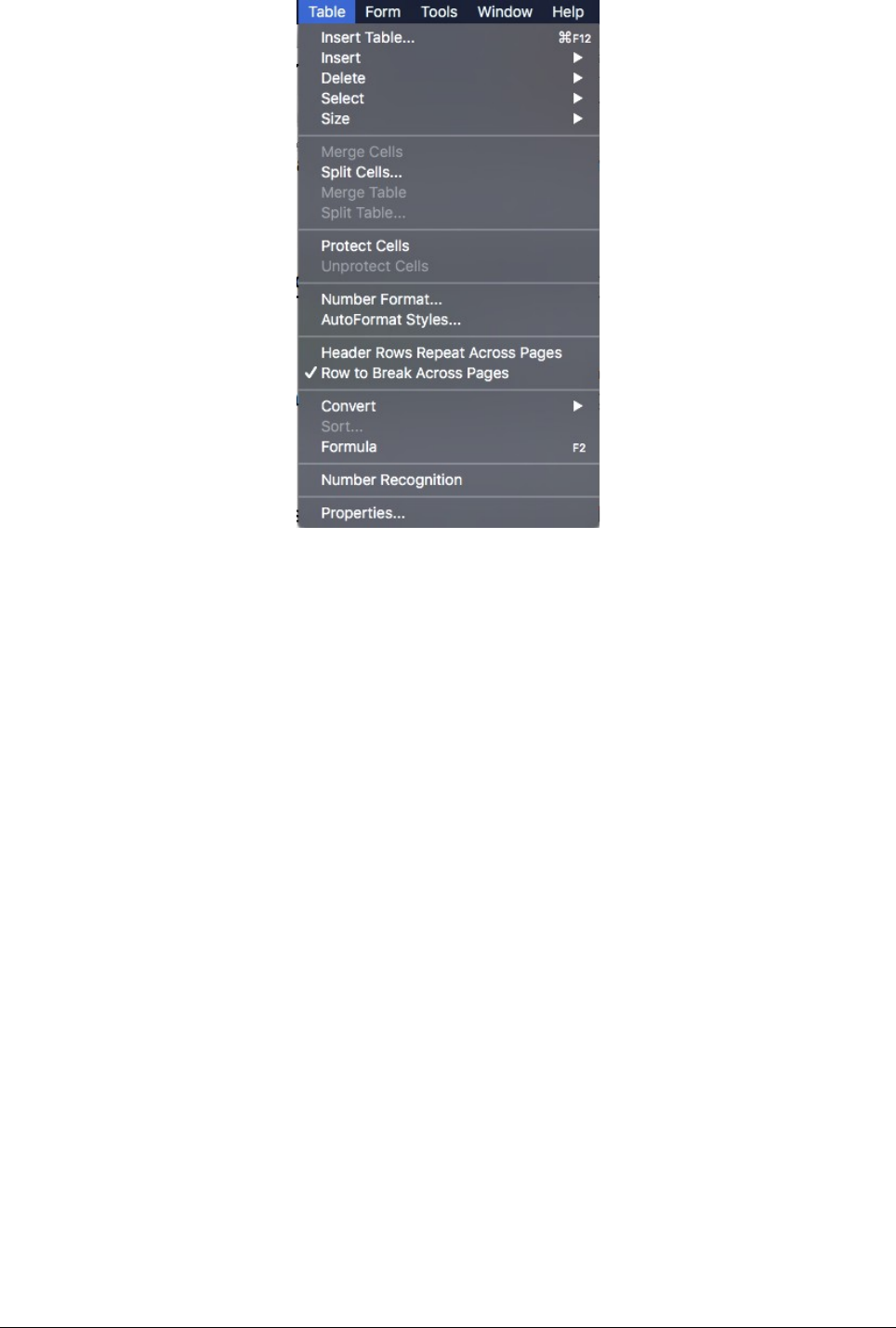This screenshot has width=896, height=1328.
Task: Open the Tools menu
Action: [439, 12]
